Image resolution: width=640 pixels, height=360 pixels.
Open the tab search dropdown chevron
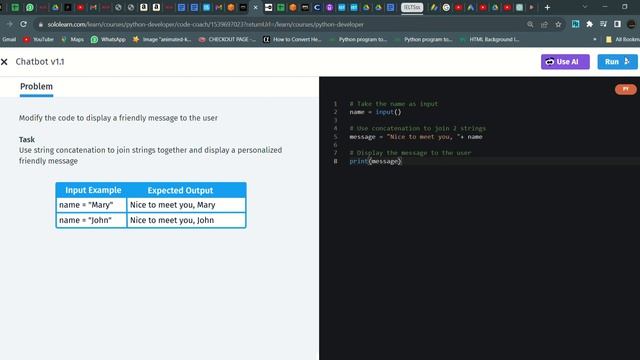pyautogui.click(x=584, y=7)
